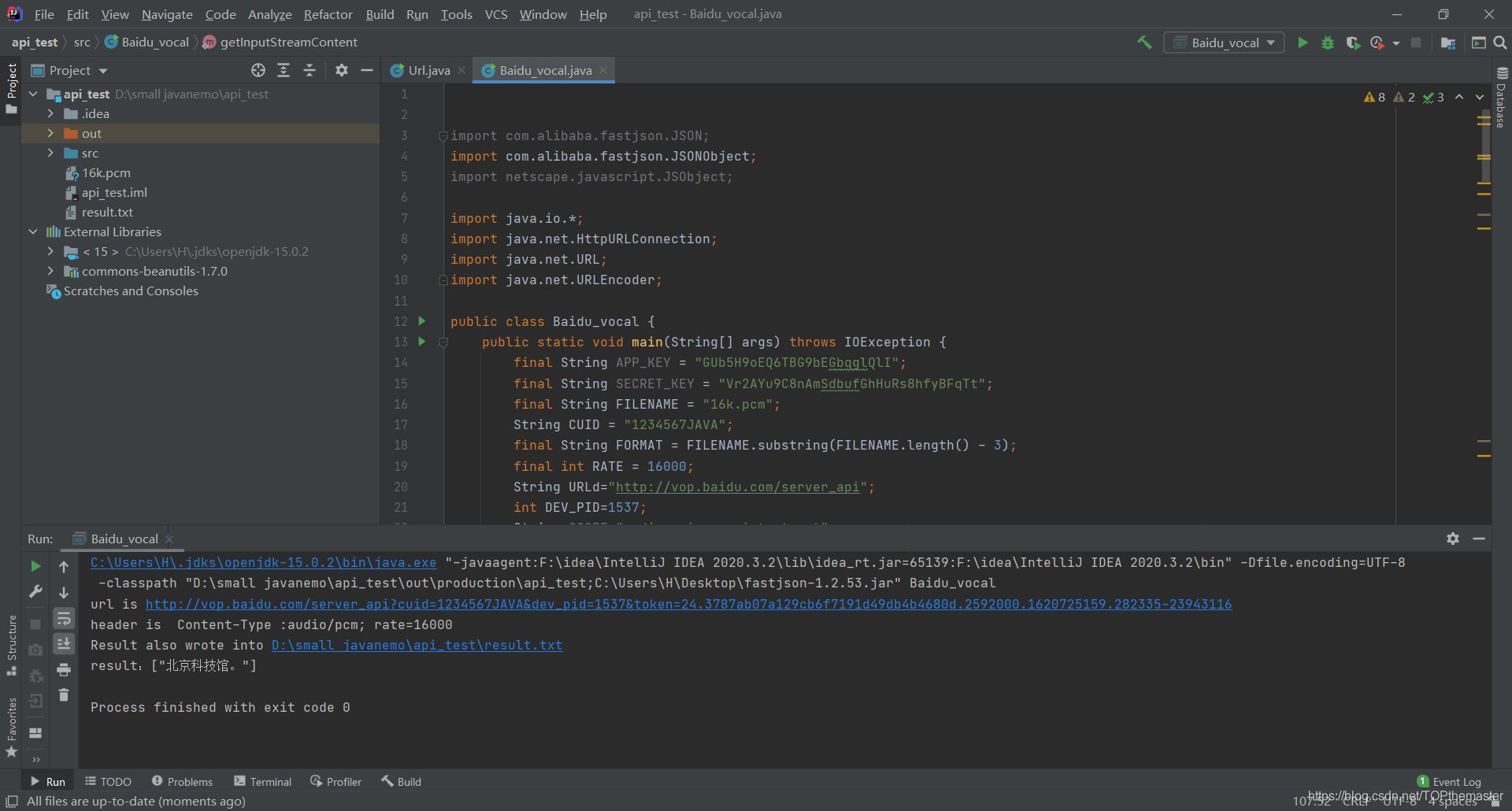Click the Build Project hammer icon
This screenshot has height=811, width=1512.
pyautogui.click(x=1144, y=43)
